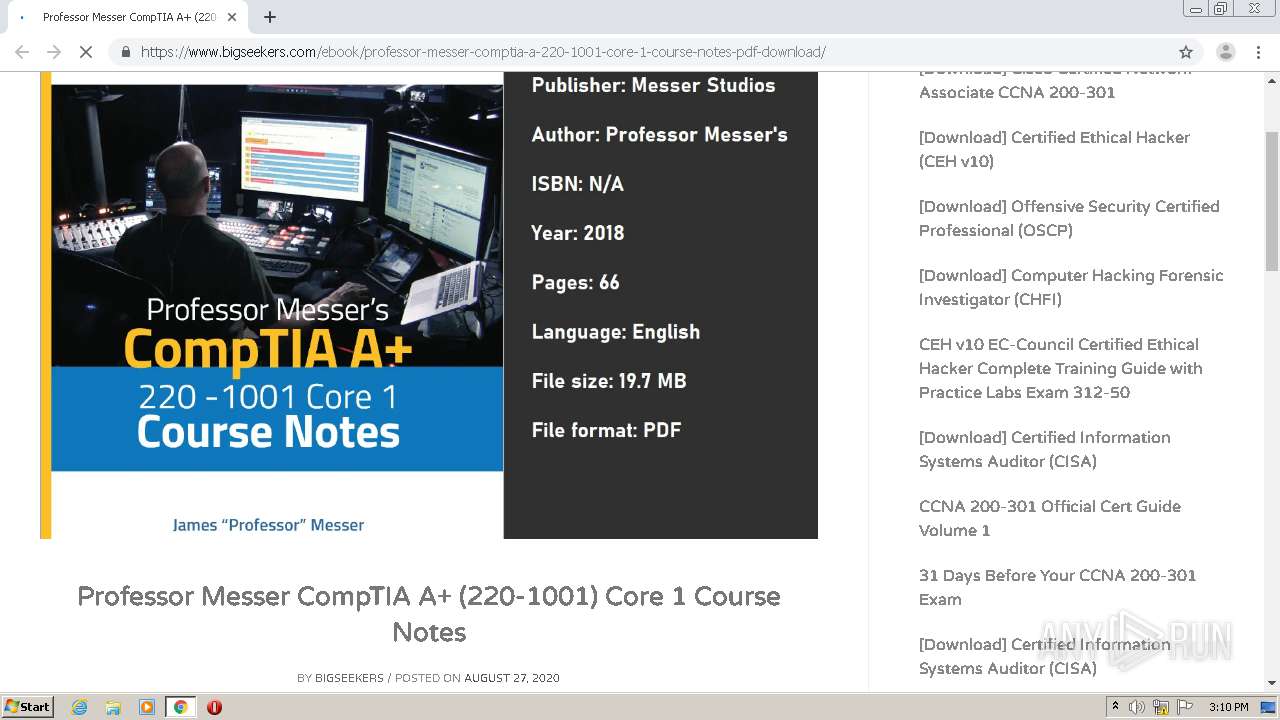Open the red shield taskbar icon
The image size is (1280, 720).
point(214,707)
